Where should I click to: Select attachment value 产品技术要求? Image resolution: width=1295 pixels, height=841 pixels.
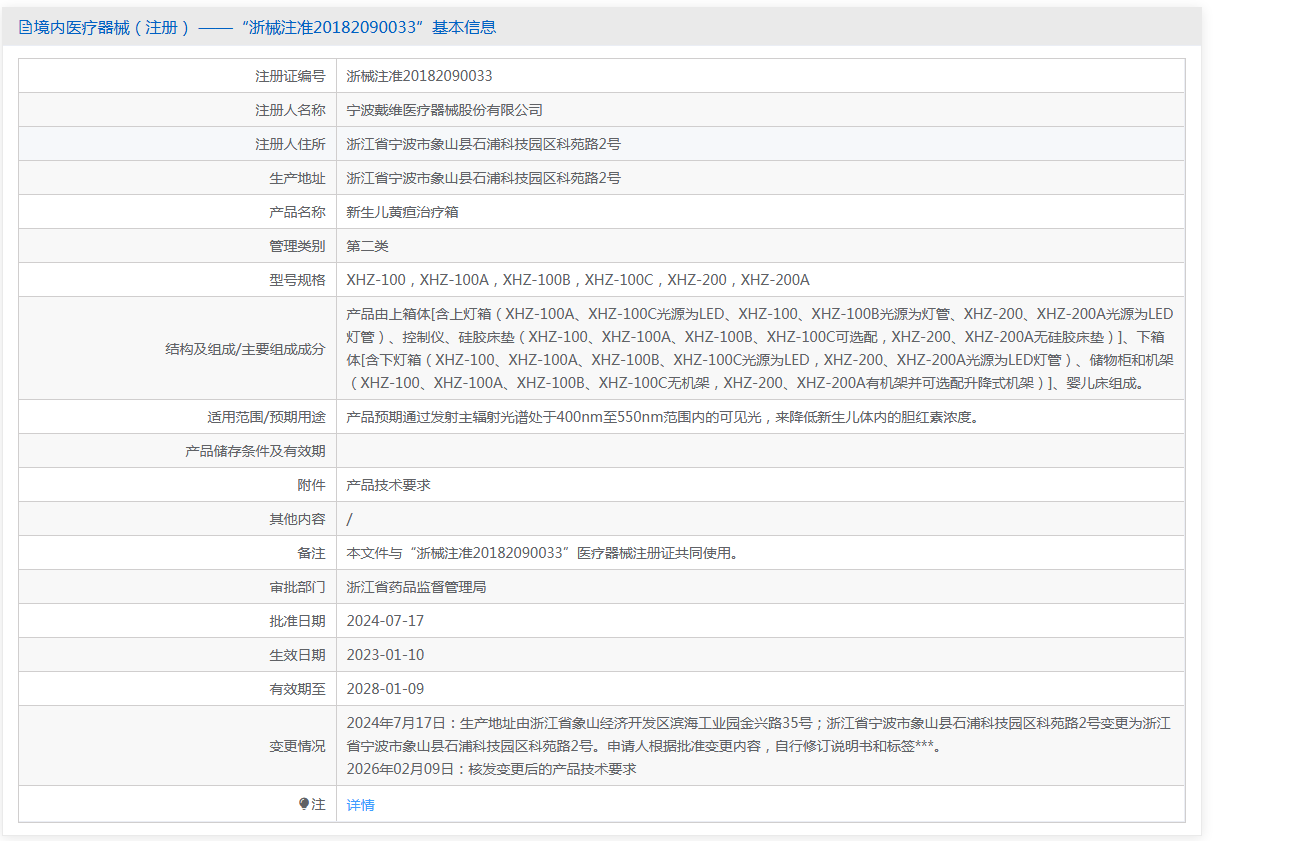click(x=388, y=485)
